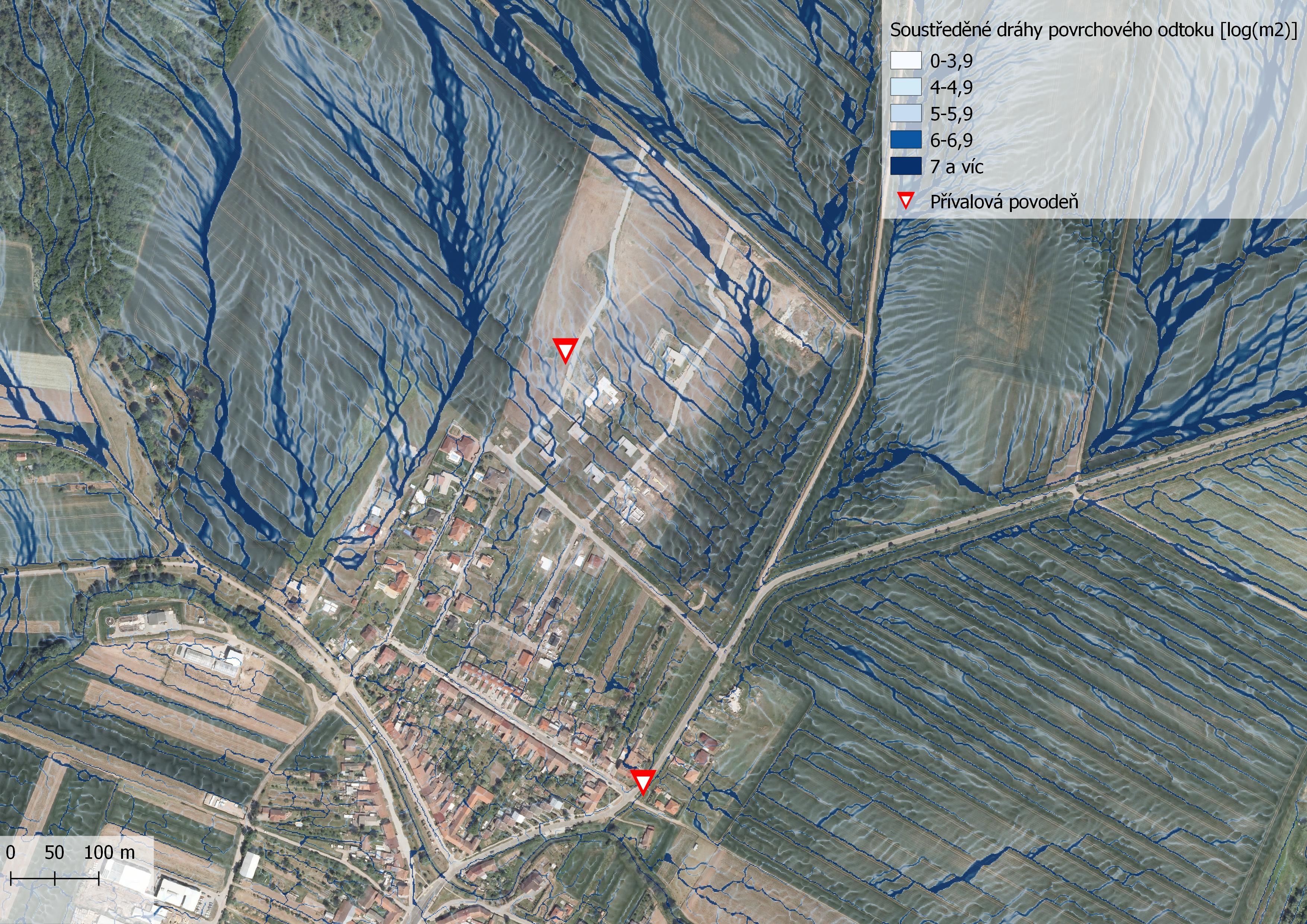Click the 5-5,9 legend color swatch

pyautogui.click(x=906, y=113)
